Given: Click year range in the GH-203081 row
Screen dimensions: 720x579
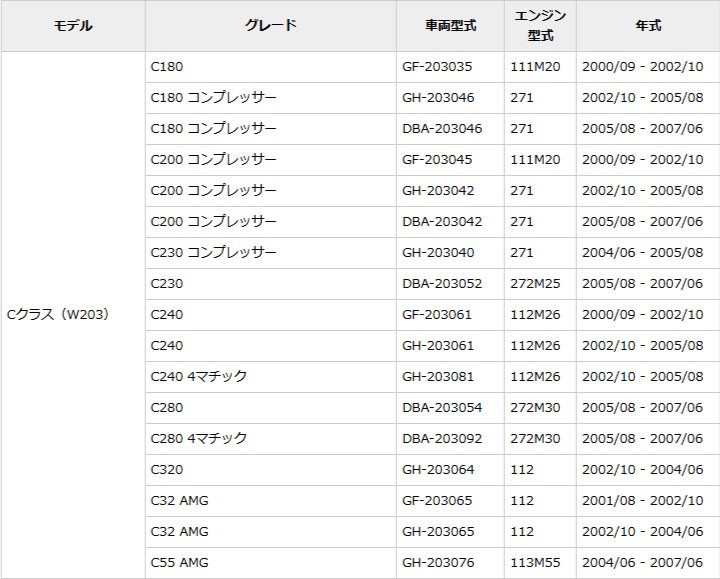Looking at the screenshot, I should point(643,377).
